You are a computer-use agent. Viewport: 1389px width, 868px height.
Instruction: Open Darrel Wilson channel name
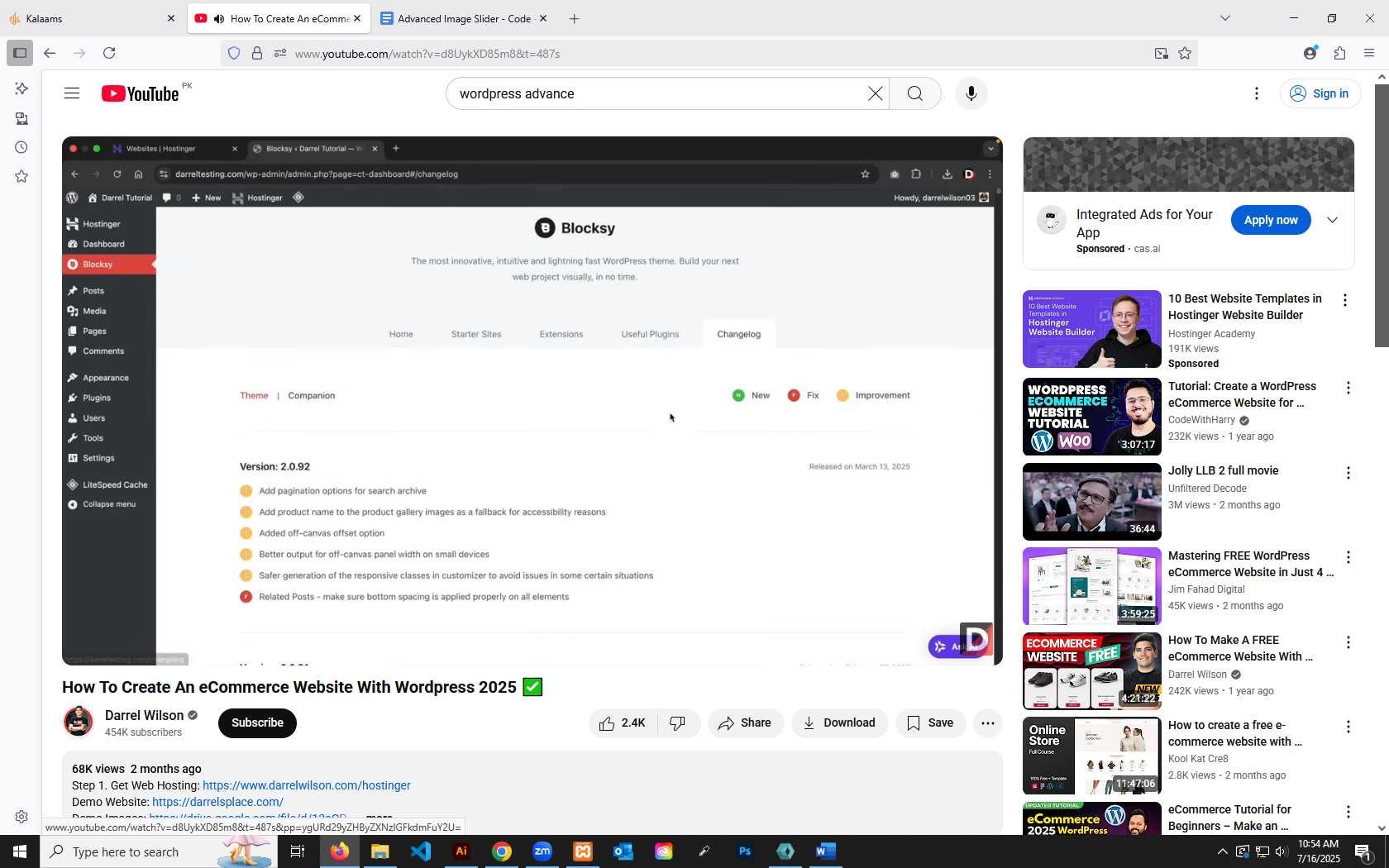tap(144, 715)
